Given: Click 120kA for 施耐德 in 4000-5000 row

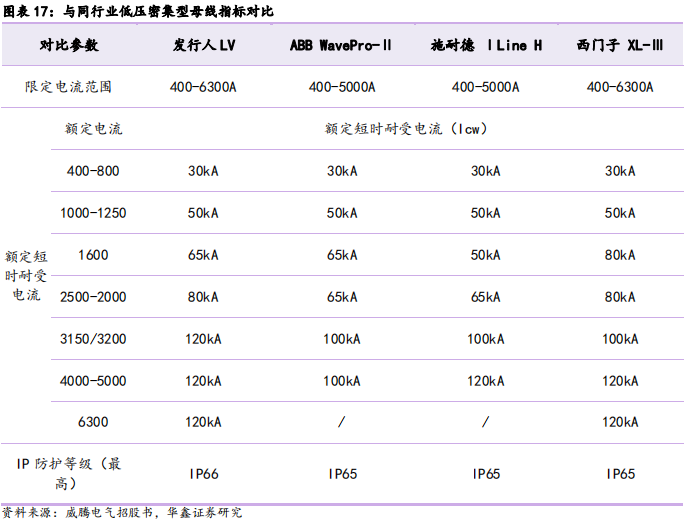Looking at the screenshot, I should (x=486, y=381).
